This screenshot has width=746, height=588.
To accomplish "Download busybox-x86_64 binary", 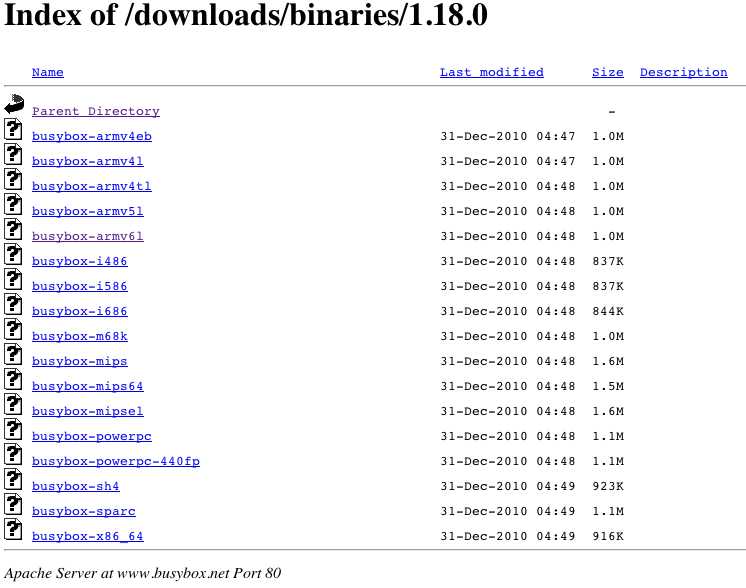I will click(88, 536).
